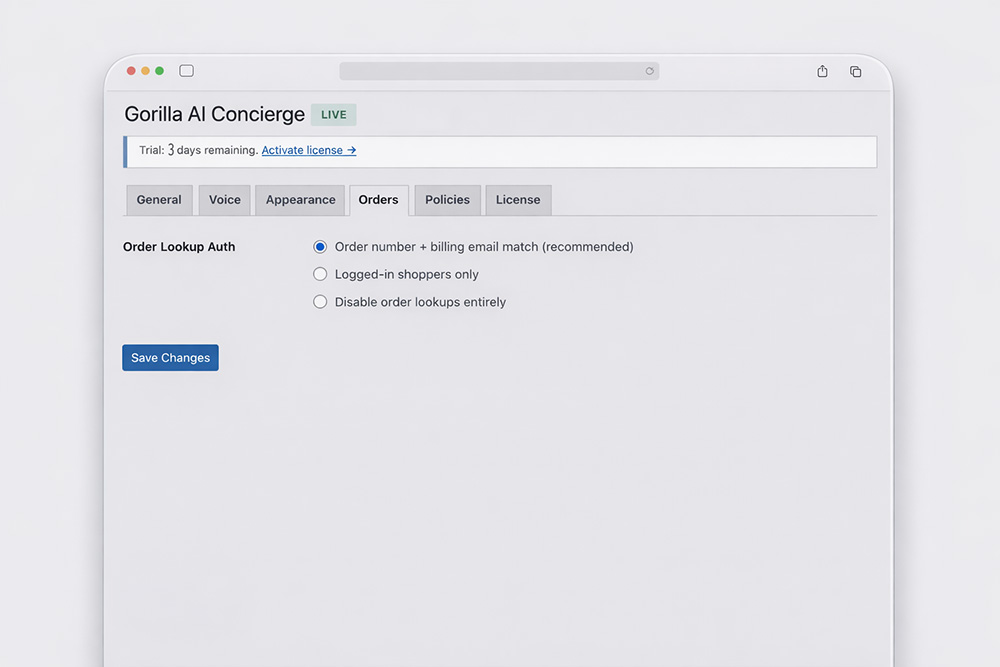1000x667 pixels.
Task: Open the Policies tab
Action: [447, 200]
